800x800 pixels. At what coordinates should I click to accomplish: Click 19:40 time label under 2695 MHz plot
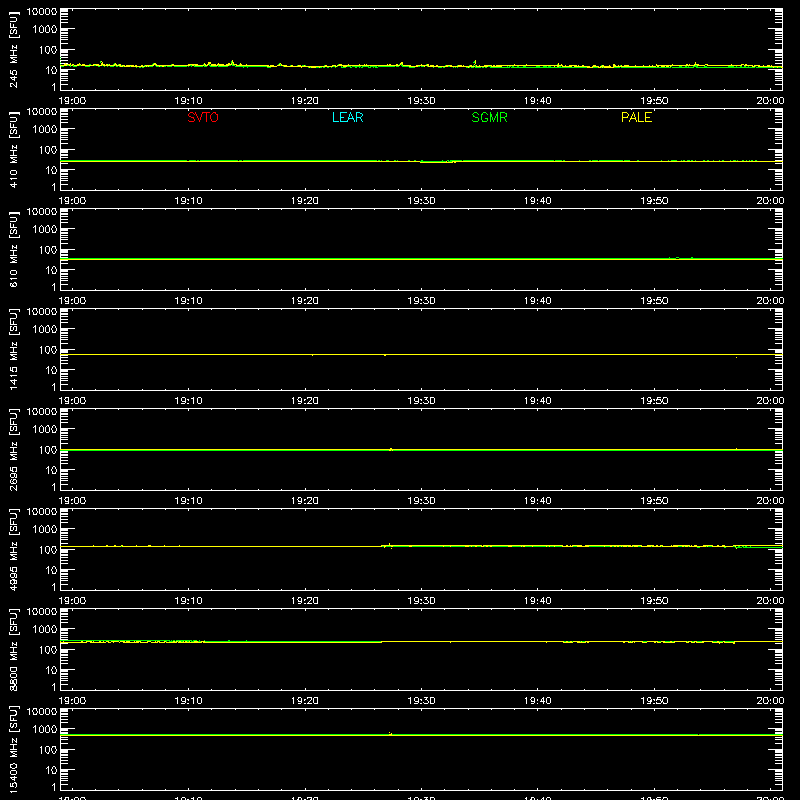pyautogui.click(x=538, y=501)
